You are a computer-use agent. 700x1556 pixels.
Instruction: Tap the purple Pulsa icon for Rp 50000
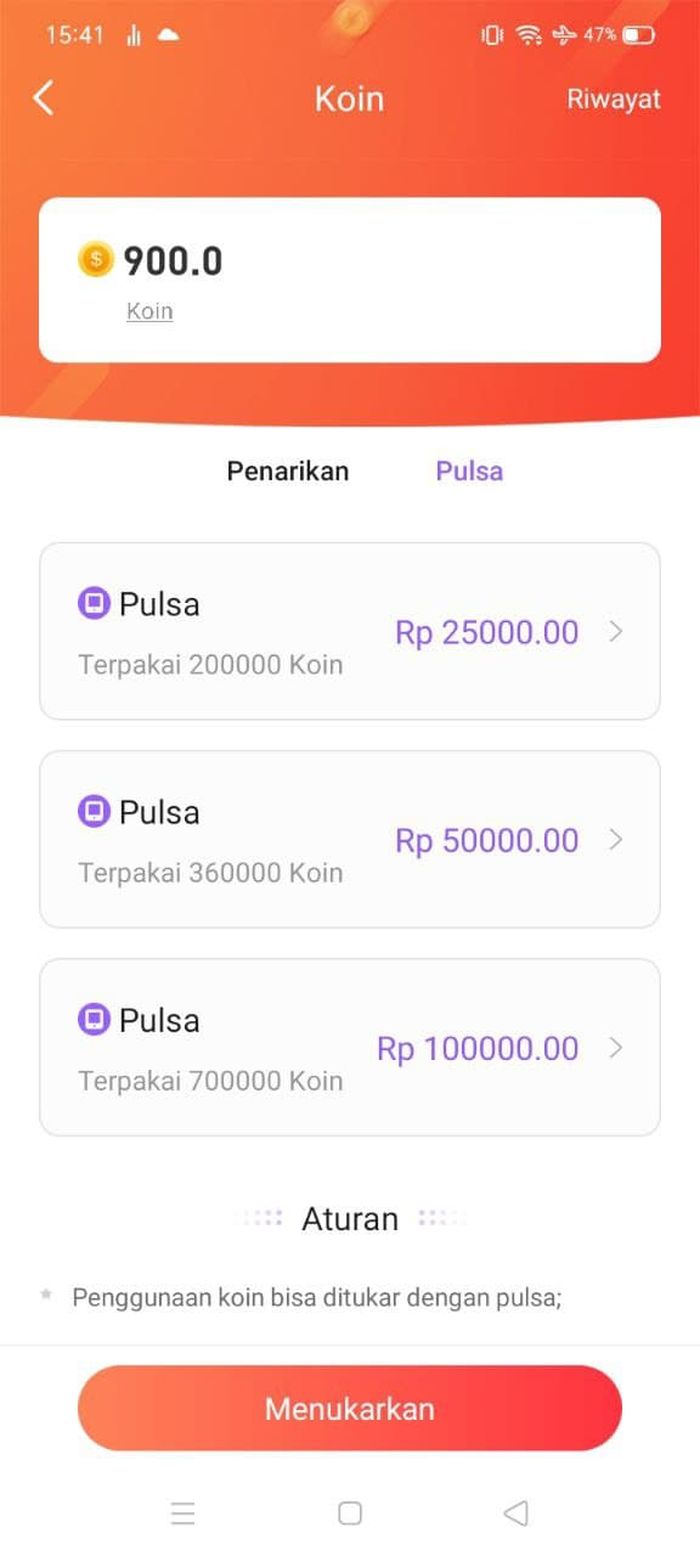click(x=94, y=811)
